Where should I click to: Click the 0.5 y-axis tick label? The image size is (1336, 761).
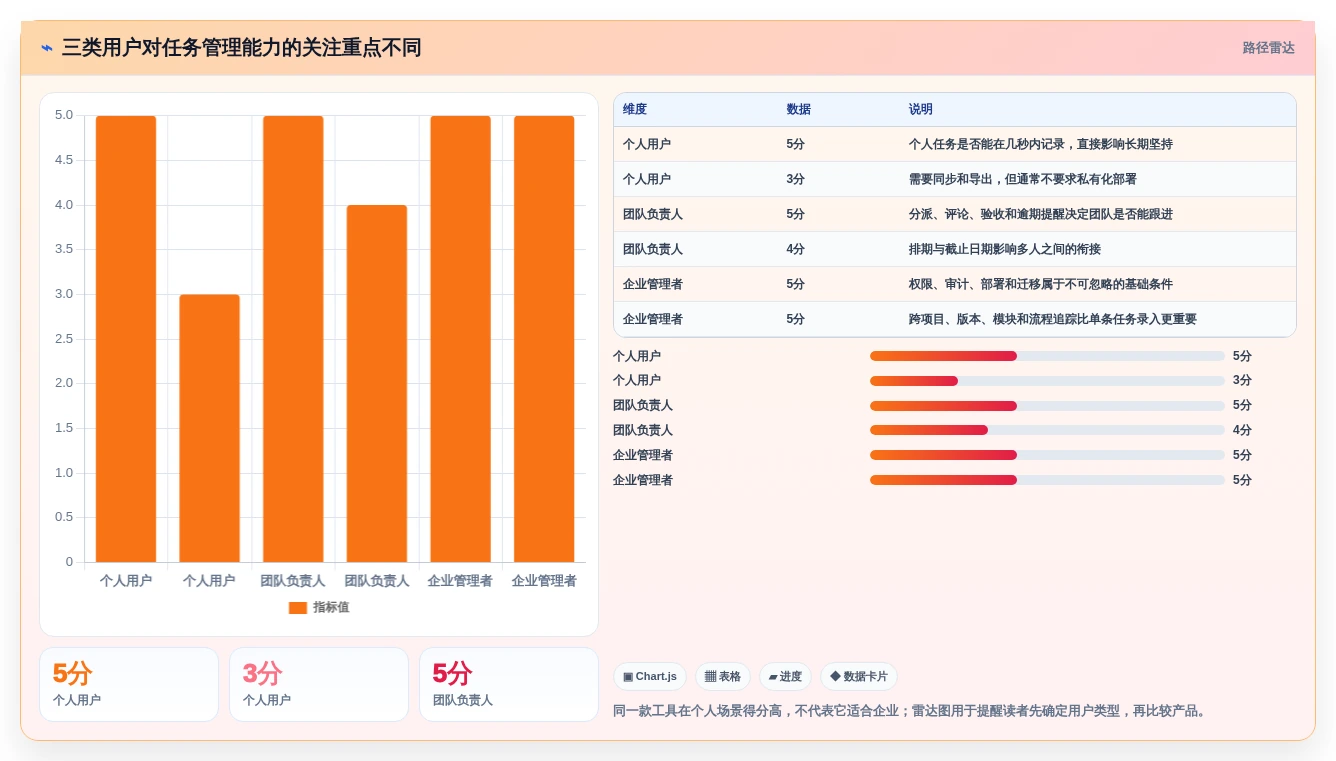tap(64, 517)
